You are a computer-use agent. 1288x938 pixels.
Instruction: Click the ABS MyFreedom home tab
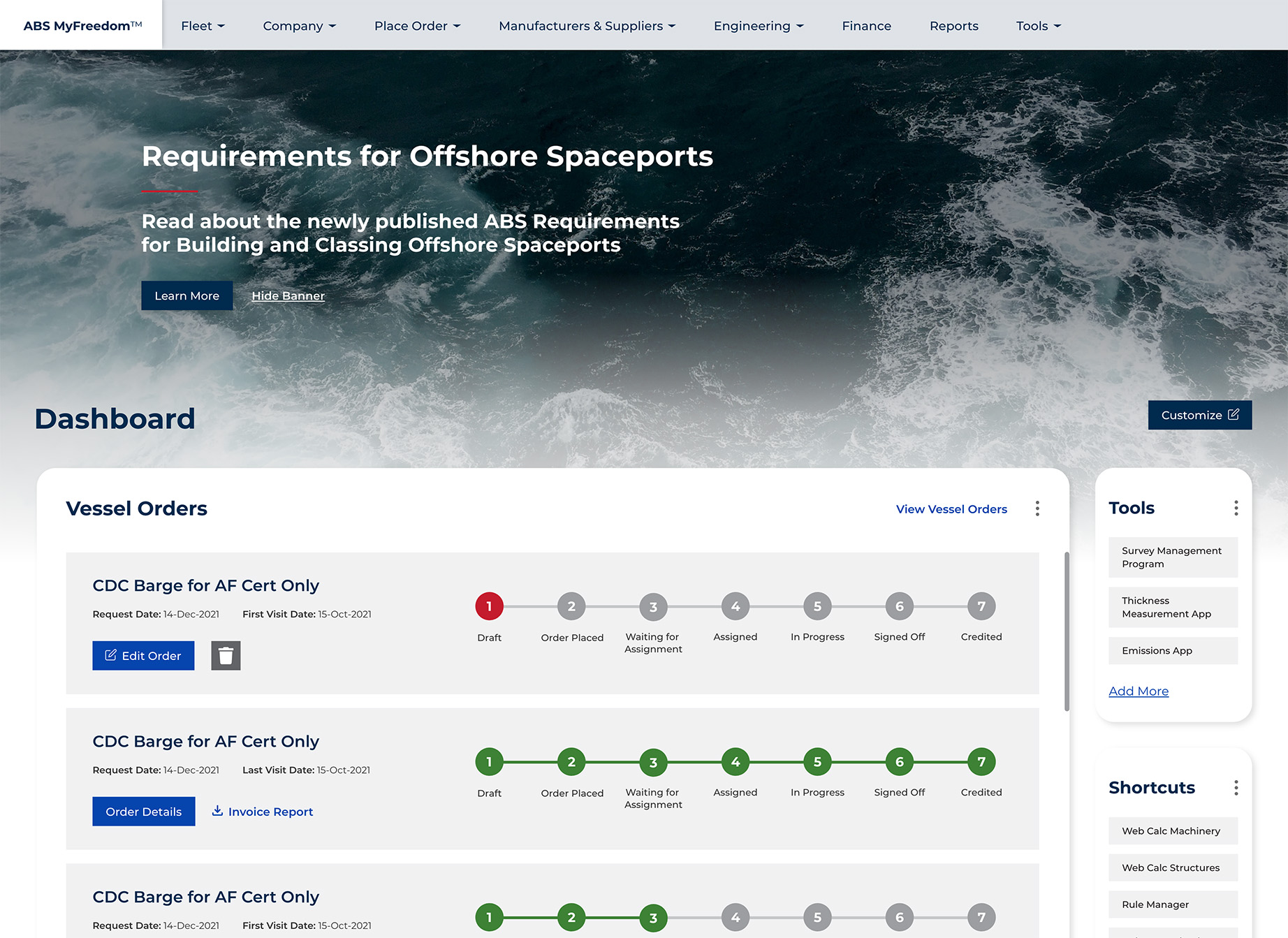click(82, 25)
